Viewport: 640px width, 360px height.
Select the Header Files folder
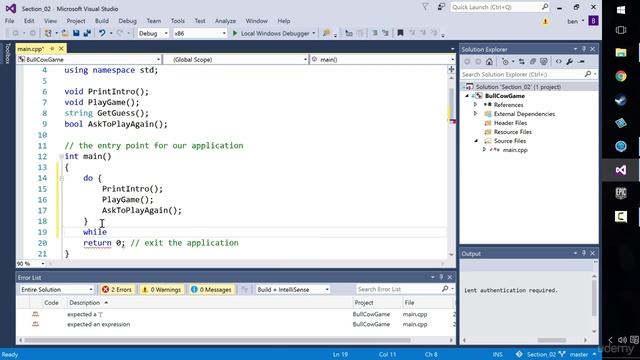point(510,122)
